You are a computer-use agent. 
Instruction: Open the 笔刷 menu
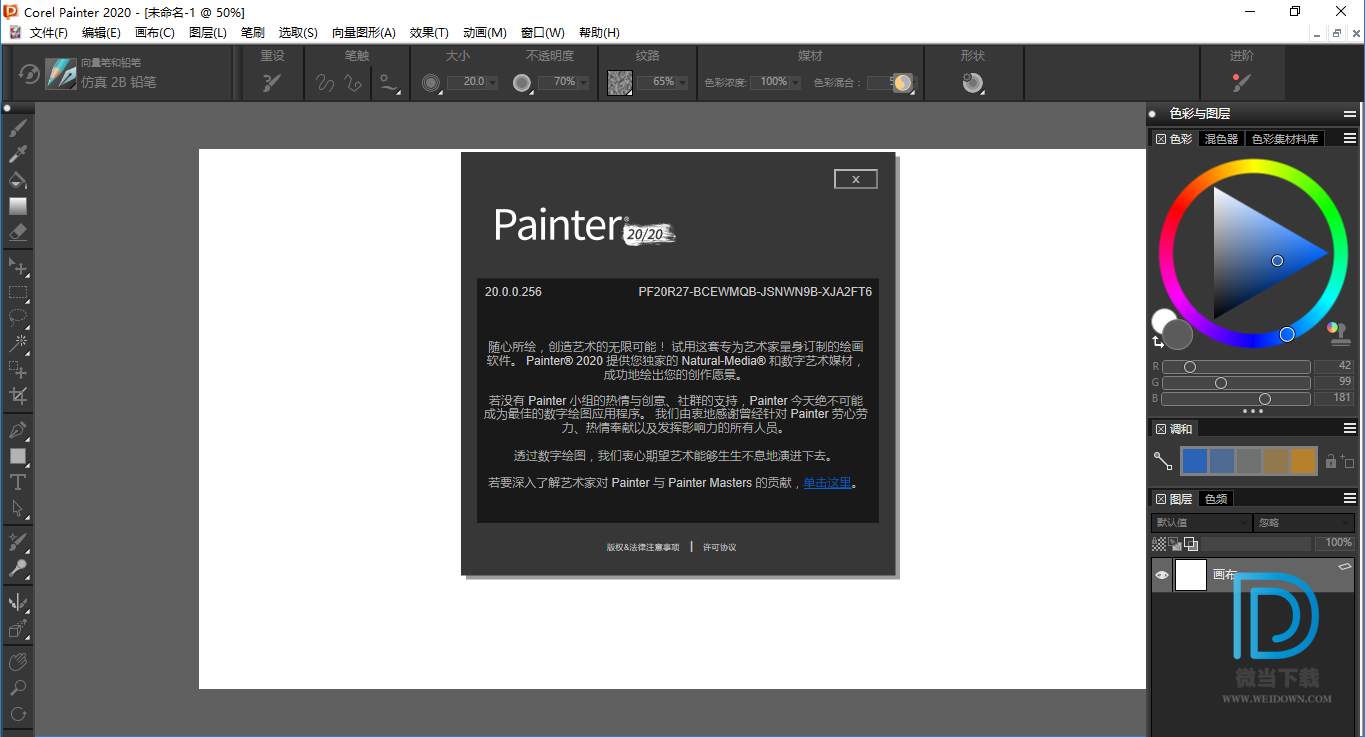point(253,33)
